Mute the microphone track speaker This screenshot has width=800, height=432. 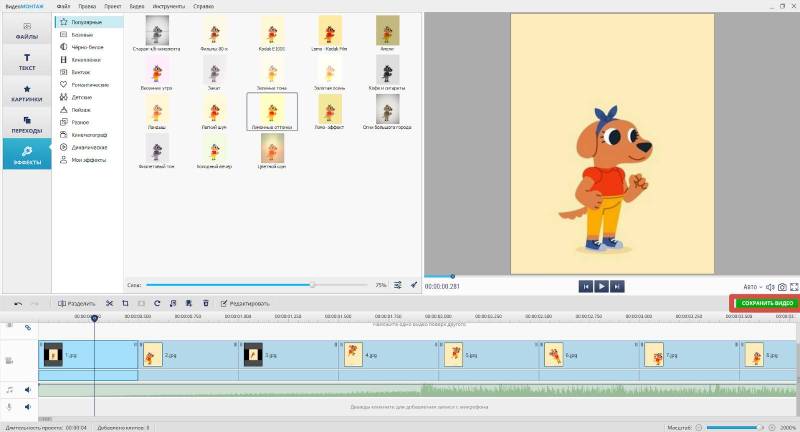point(28,407)
